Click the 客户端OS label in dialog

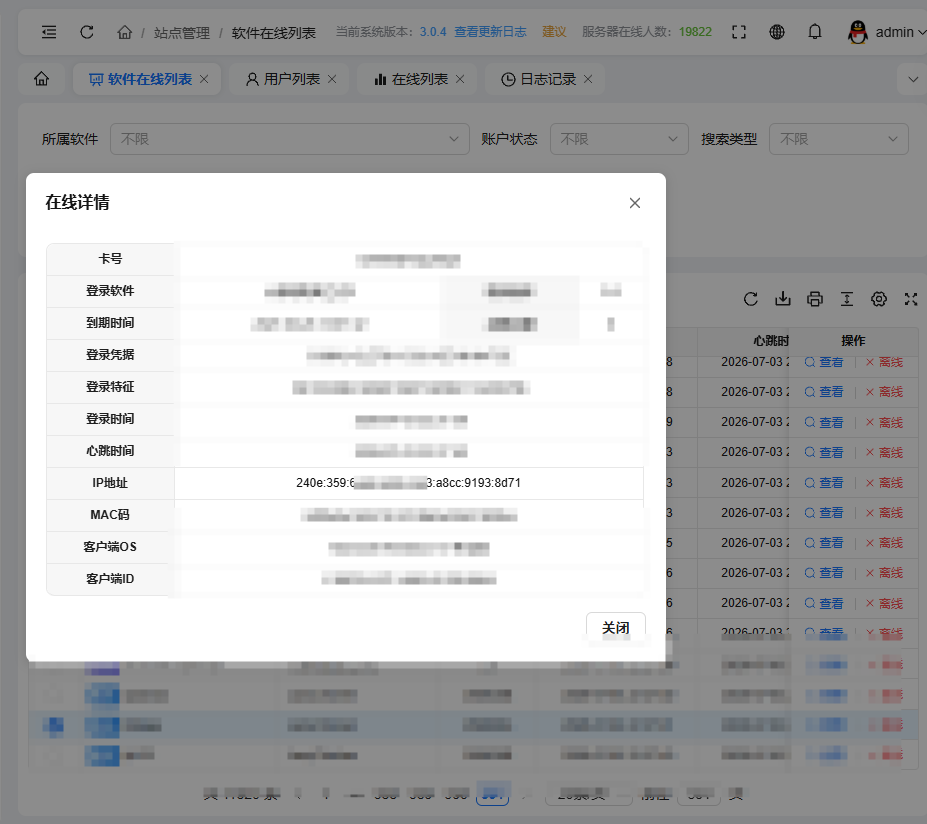111,547
